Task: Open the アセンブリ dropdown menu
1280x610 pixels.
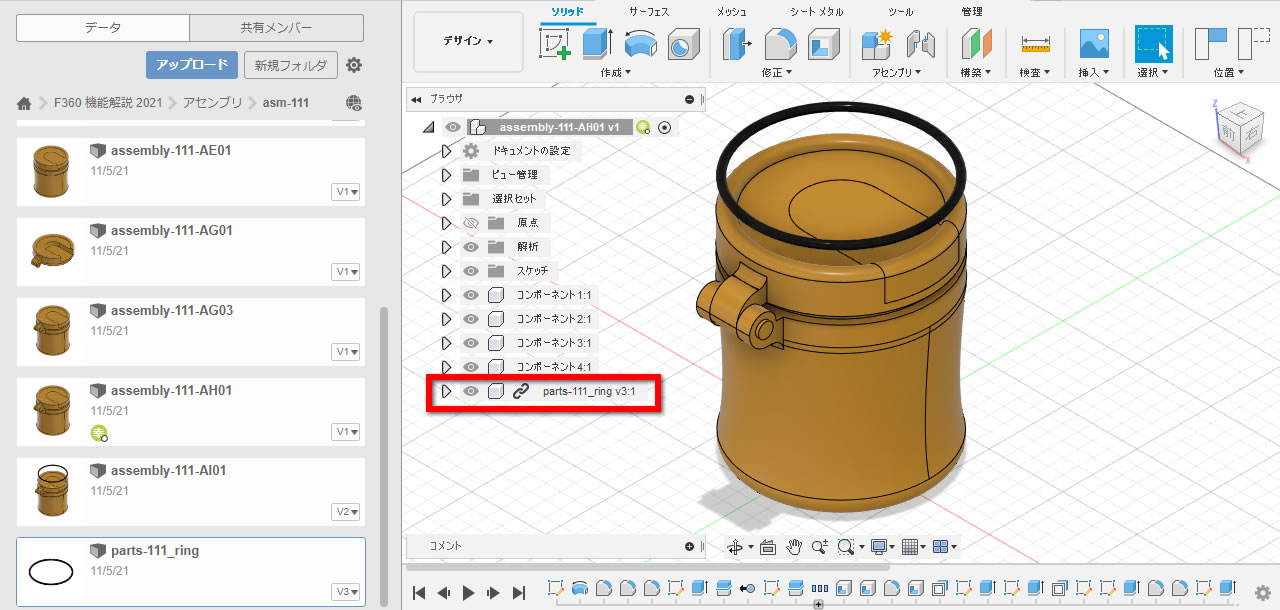Action: pyautogui.click(x=897, y=72)
